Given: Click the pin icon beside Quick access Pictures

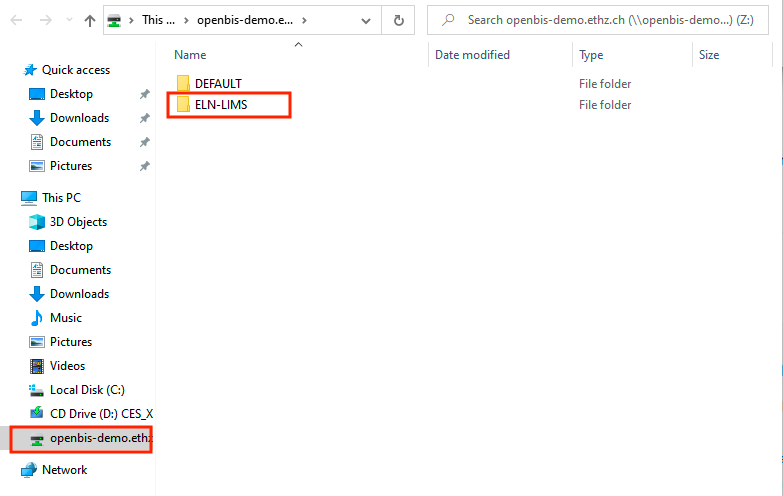Looking at the screenshot, I should coord(144,166).
